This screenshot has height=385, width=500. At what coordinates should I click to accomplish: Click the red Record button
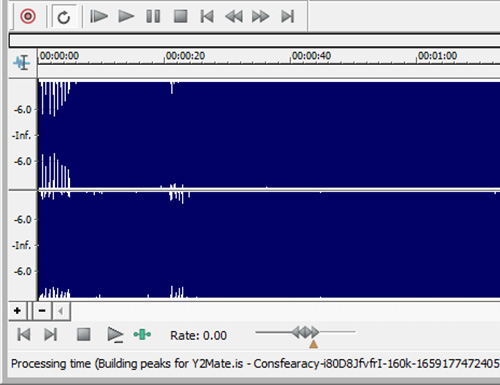coord(28,16)
